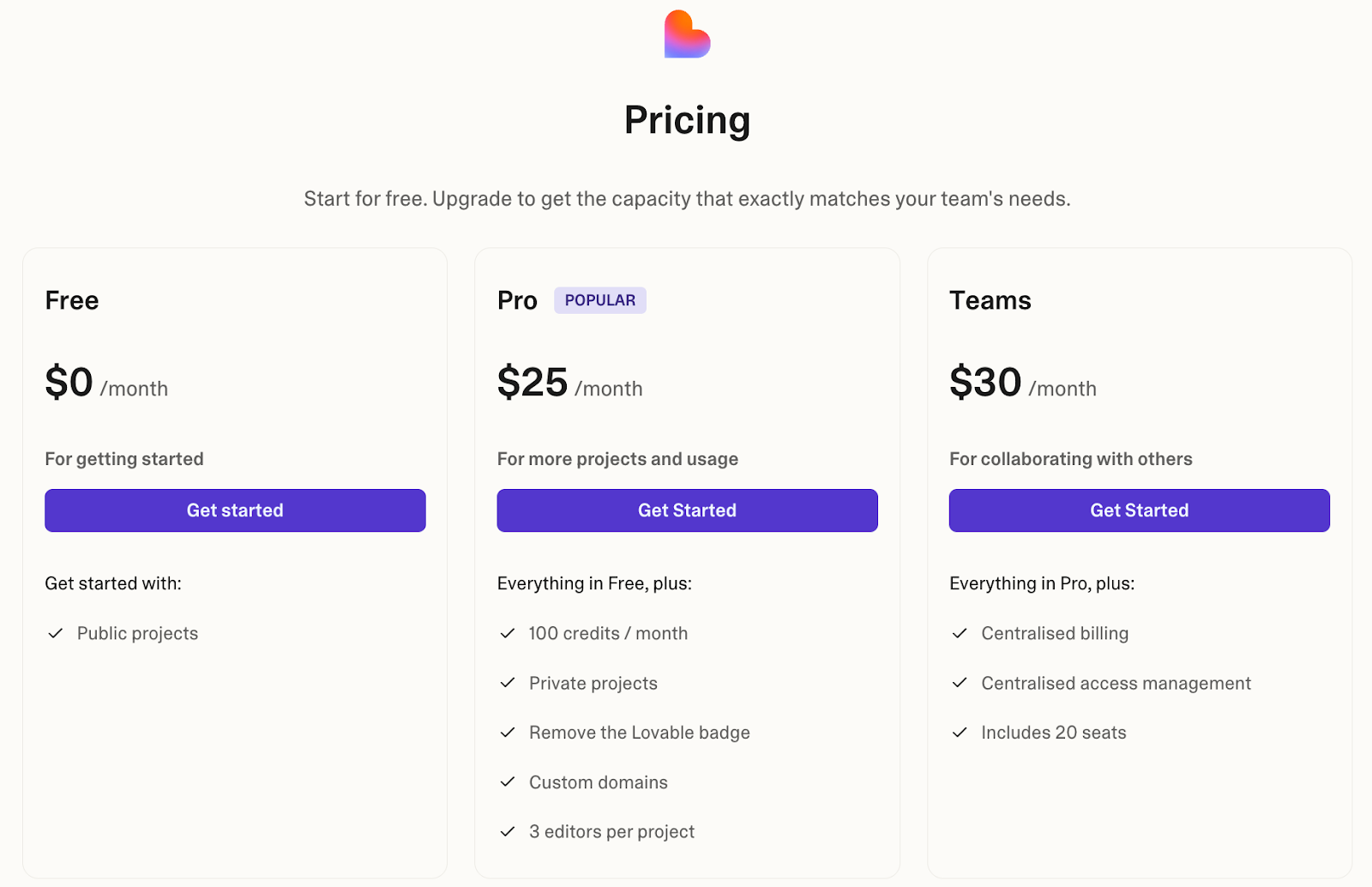Click checkmark next to Centralised access management
This screenshot has width=1372, height=887.
(x=960, y=683)
